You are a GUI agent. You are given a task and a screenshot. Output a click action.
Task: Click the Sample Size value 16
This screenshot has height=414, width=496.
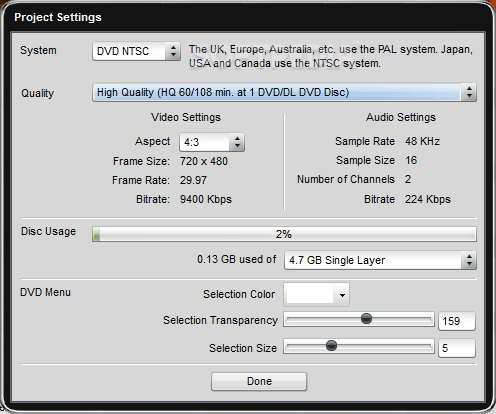coord(411,160)
